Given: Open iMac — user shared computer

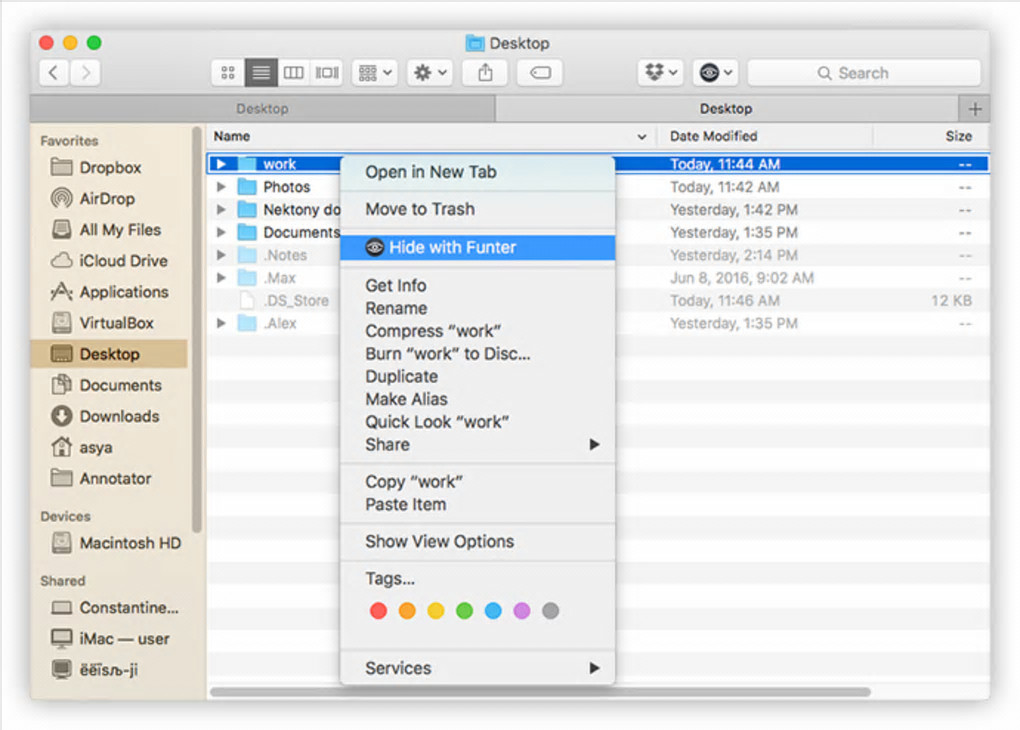Looking at the screenshot, I should tap(110, 639).
